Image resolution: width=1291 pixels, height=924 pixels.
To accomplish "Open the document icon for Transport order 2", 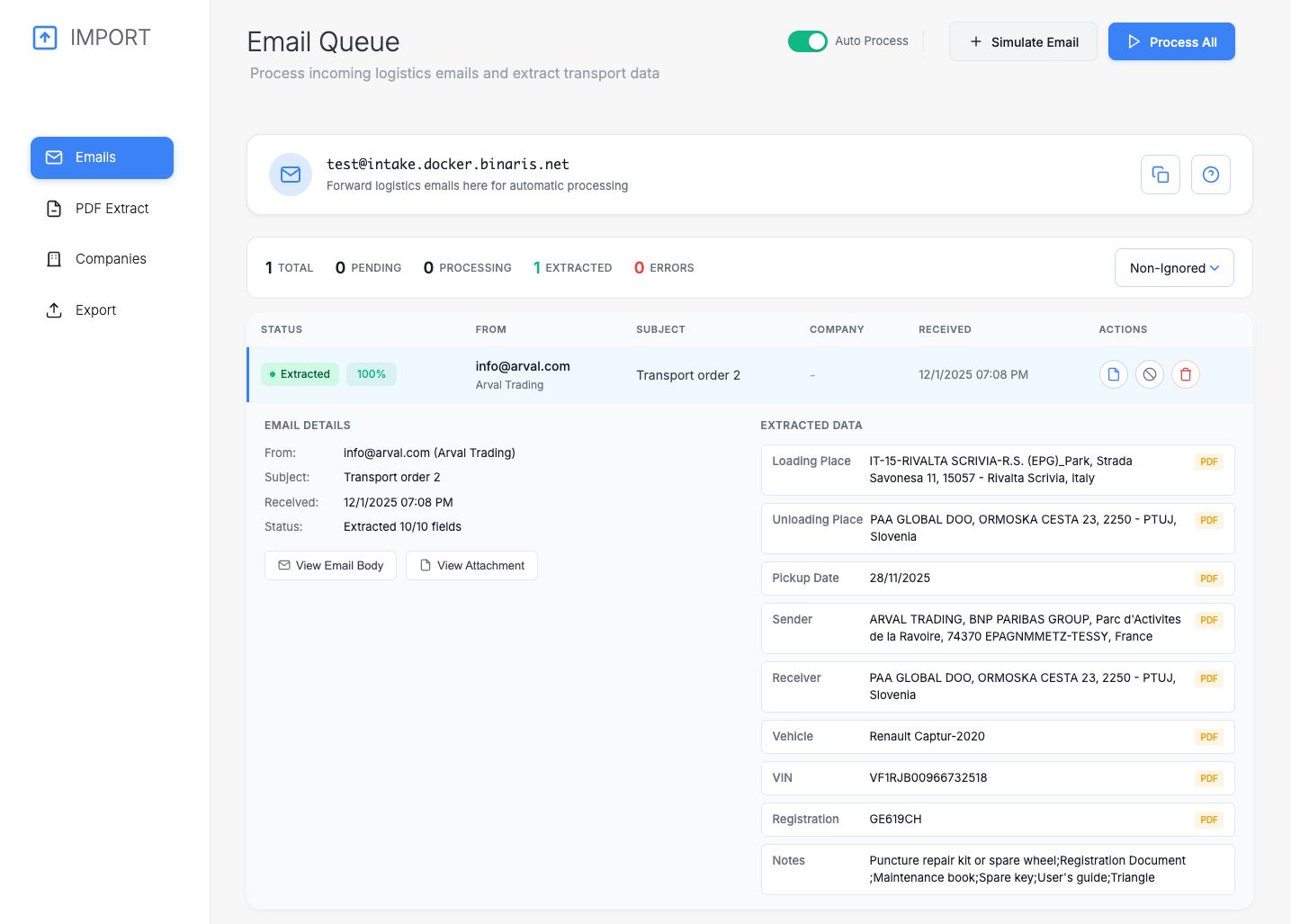I will coord(1114,374).
